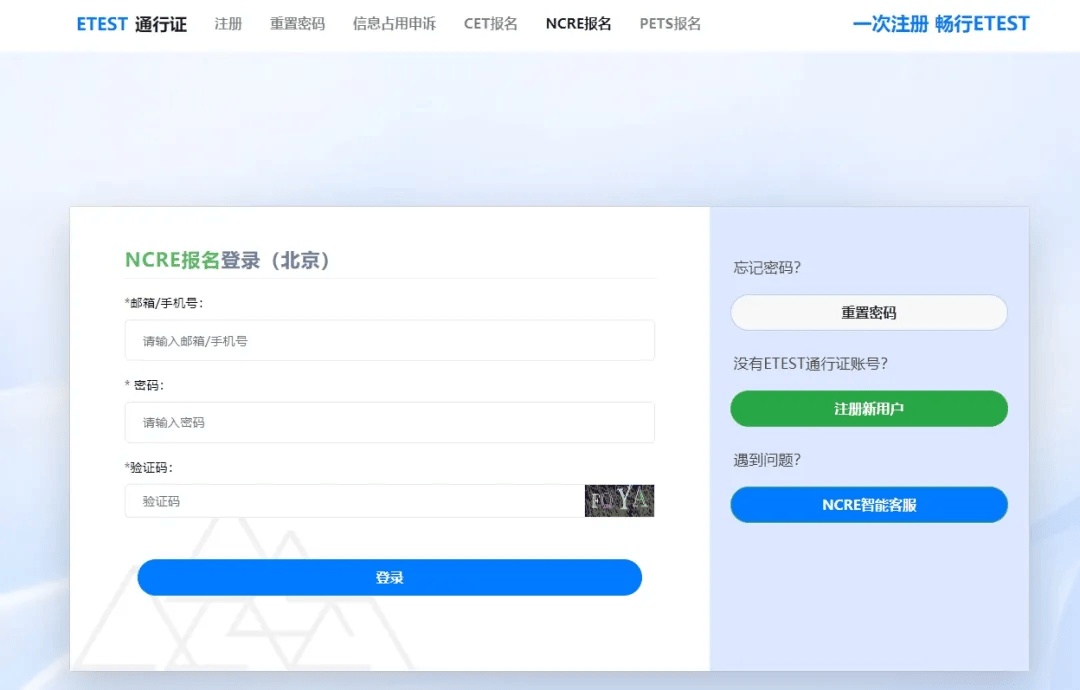The image size is (1080, 690).
Task: Click the green 注册新用户 button
Action: point(868,409)
